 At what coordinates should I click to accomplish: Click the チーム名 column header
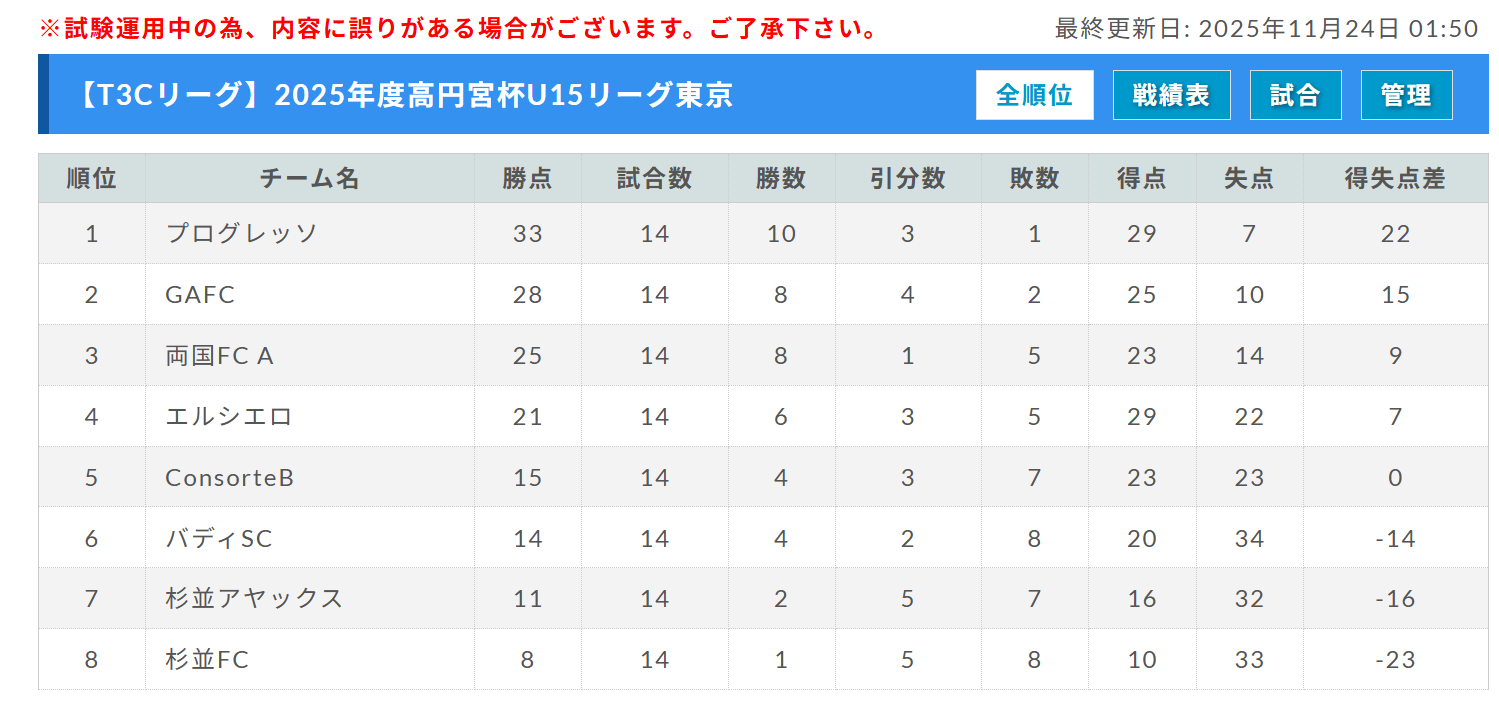pyautogui.click(x=309, y=179)
